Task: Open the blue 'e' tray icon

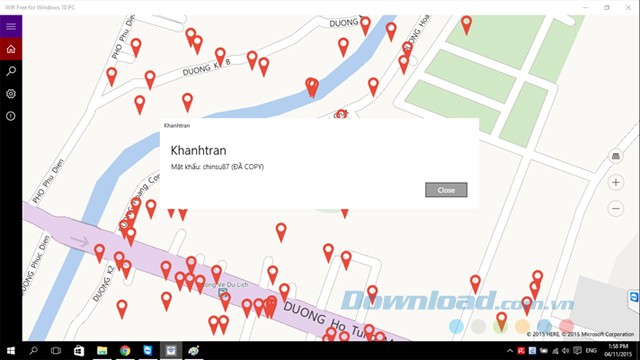Action: [532, 351]
